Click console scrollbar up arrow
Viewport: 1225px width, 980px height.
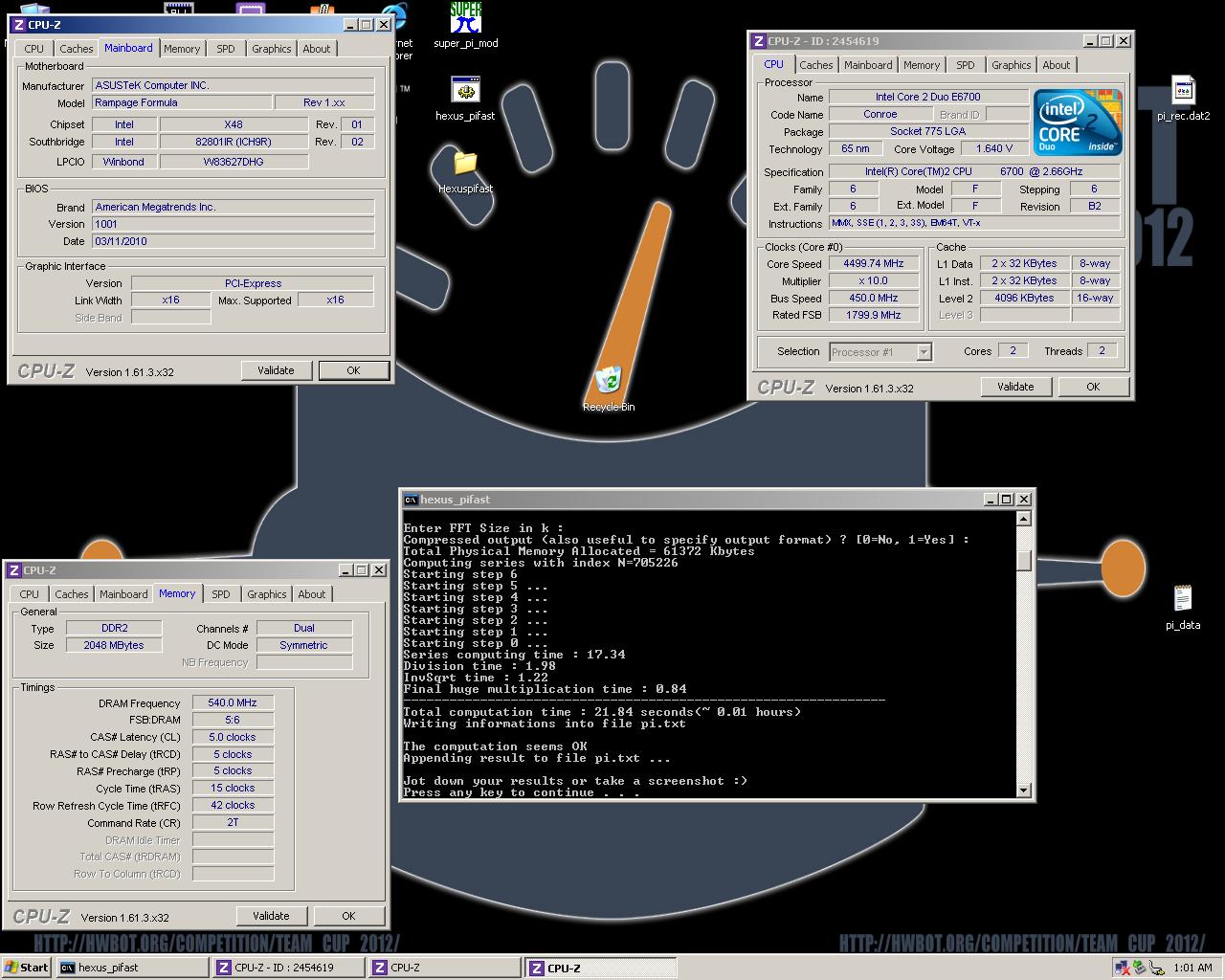pos(1024,519)
